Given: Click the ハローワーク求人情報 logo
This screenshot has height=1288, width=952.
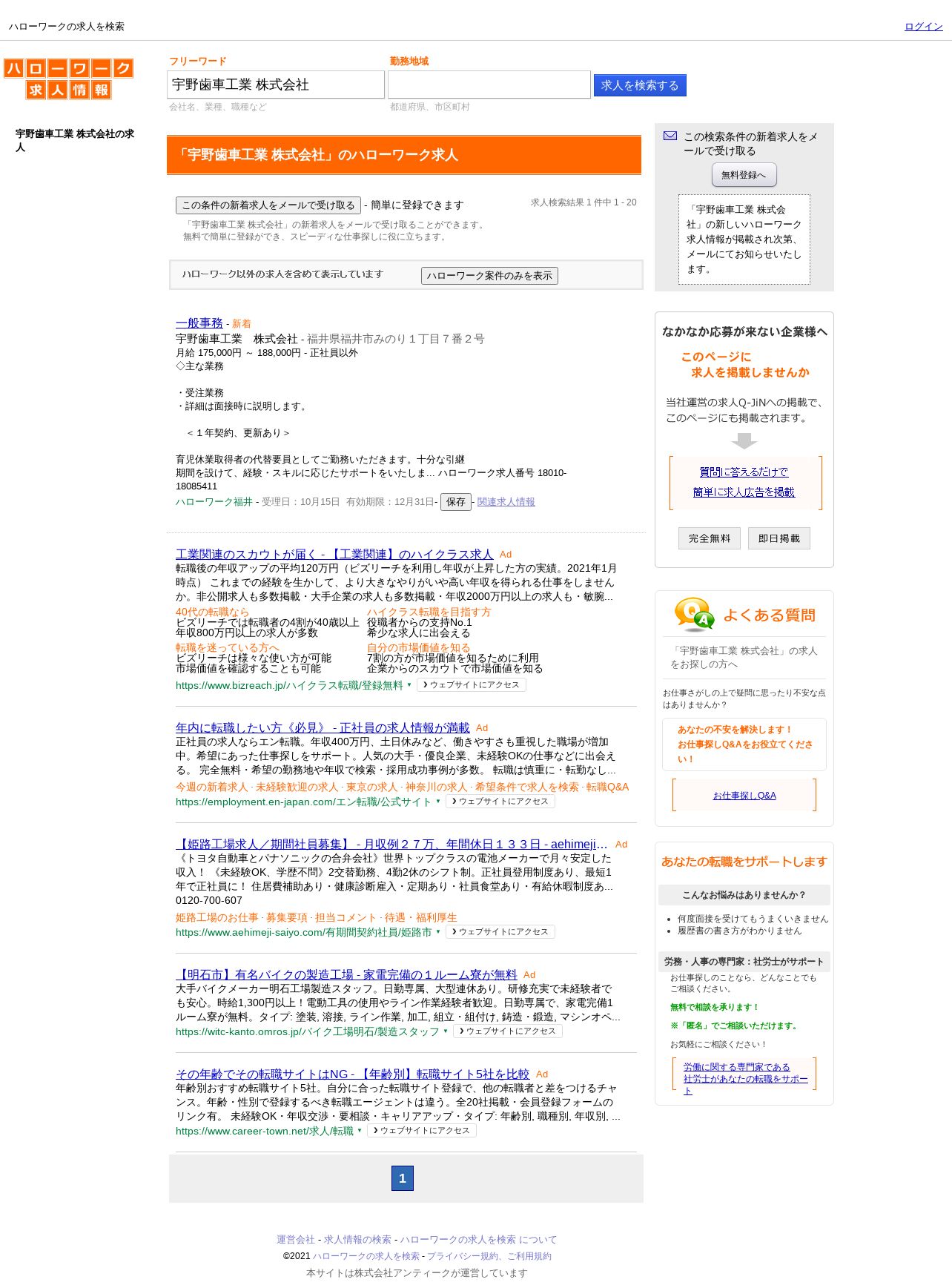Looking at the screenshot, I should point(68,79).
